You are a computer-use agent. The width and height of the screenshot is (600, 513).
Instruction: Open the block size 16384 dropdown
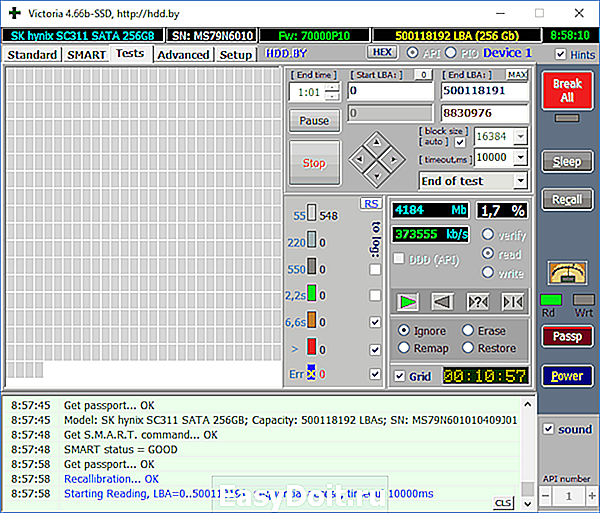[x=520, y=136]
